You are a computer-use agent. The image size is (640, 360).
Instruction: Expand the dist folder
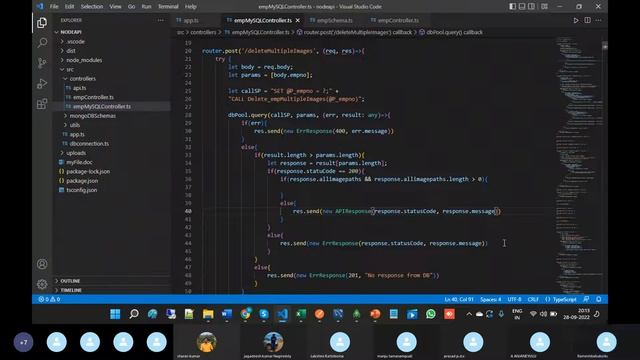point(71,51)
